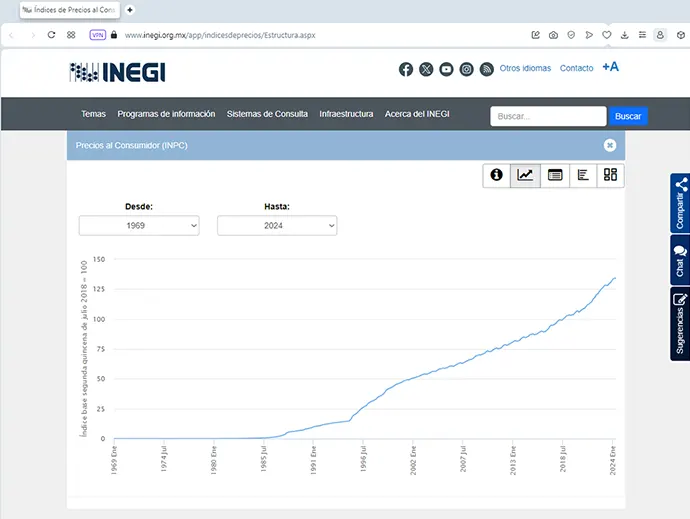Image resolution: width=690 pixels, height=519 pixels.
Task: Open the Sistemas de Consulta menu
Action: [267, 114]
